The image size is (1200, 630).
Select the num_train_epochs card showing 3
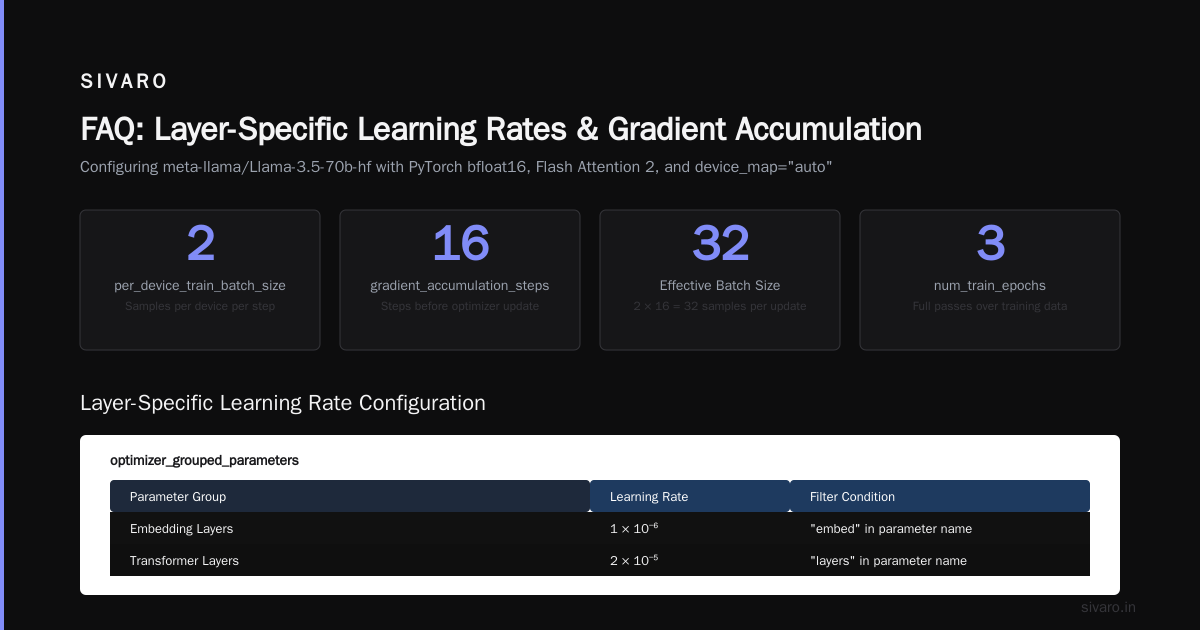pyautogui.click(x=990, y=280)
